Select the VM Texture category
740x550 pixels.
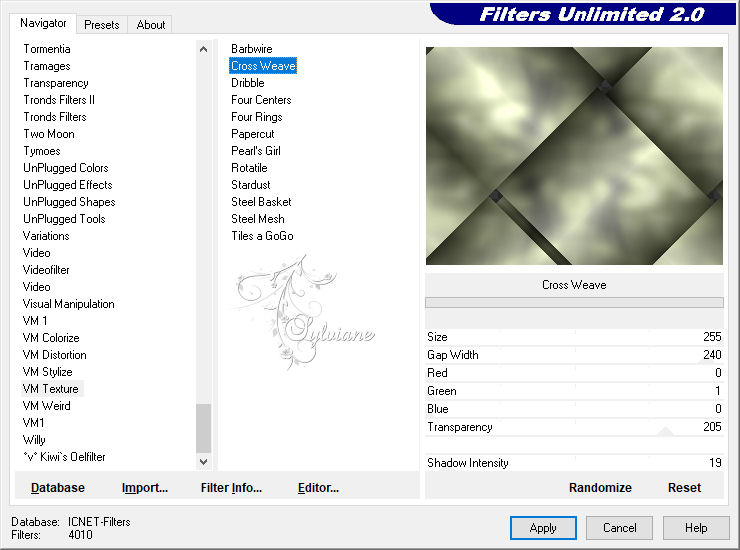coord(50,389)
